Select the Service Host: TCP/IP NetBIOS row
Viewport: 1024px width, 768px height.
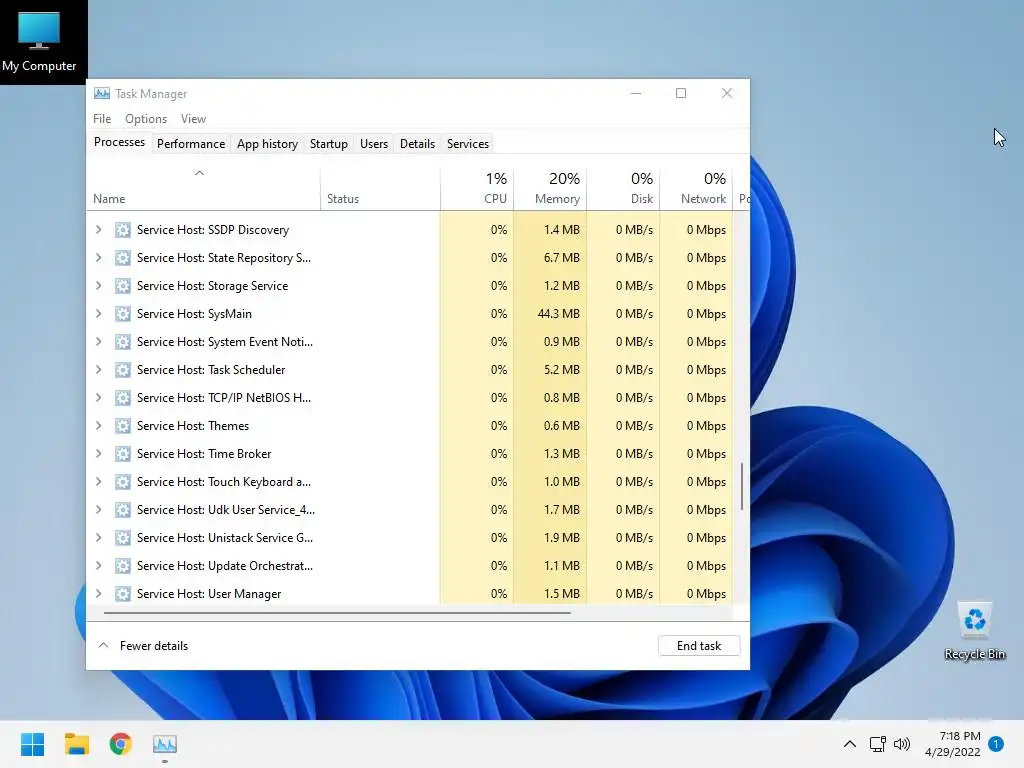point(409,398)
